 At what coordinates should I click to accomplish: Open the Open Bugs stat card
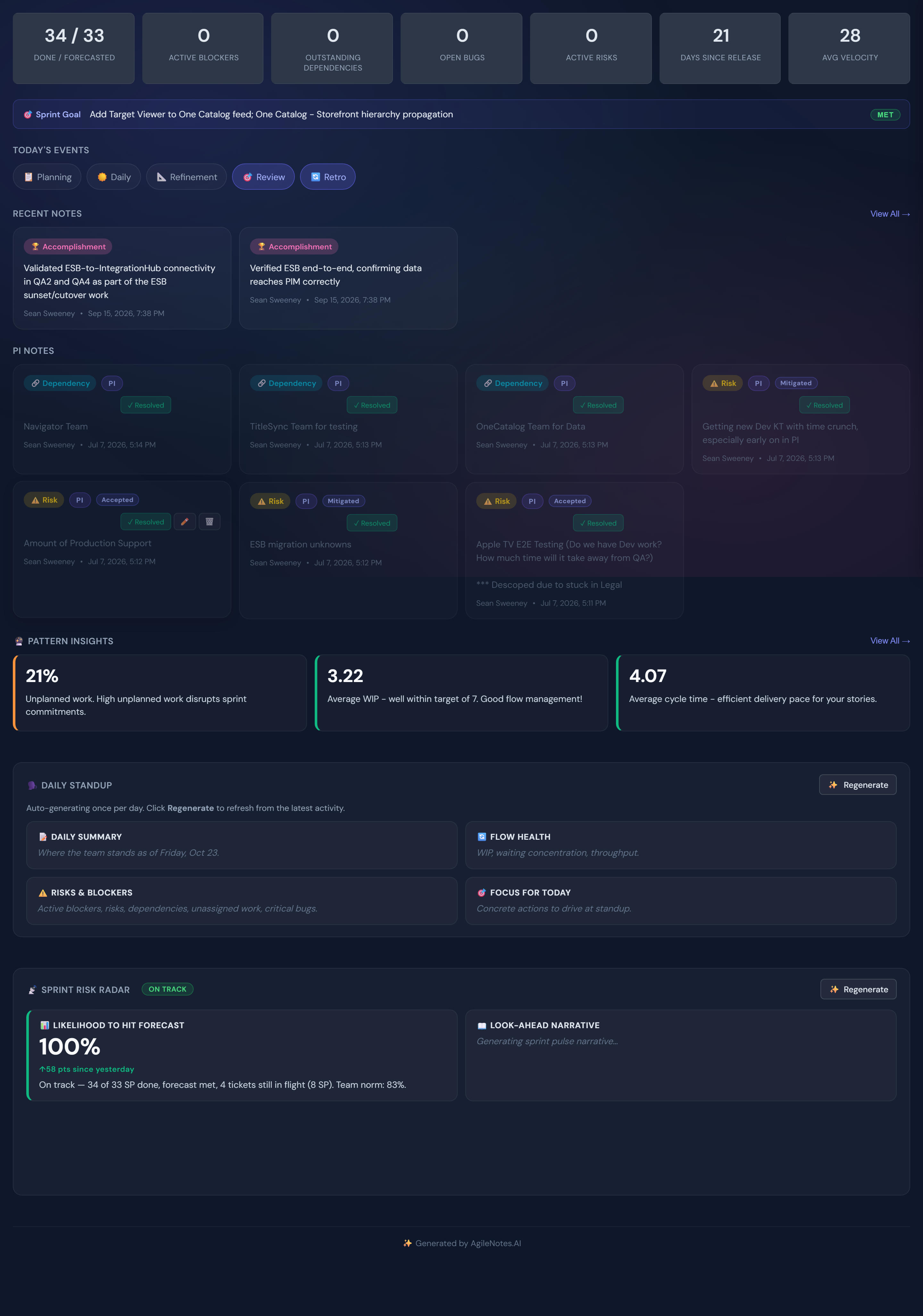click(462, 49)
